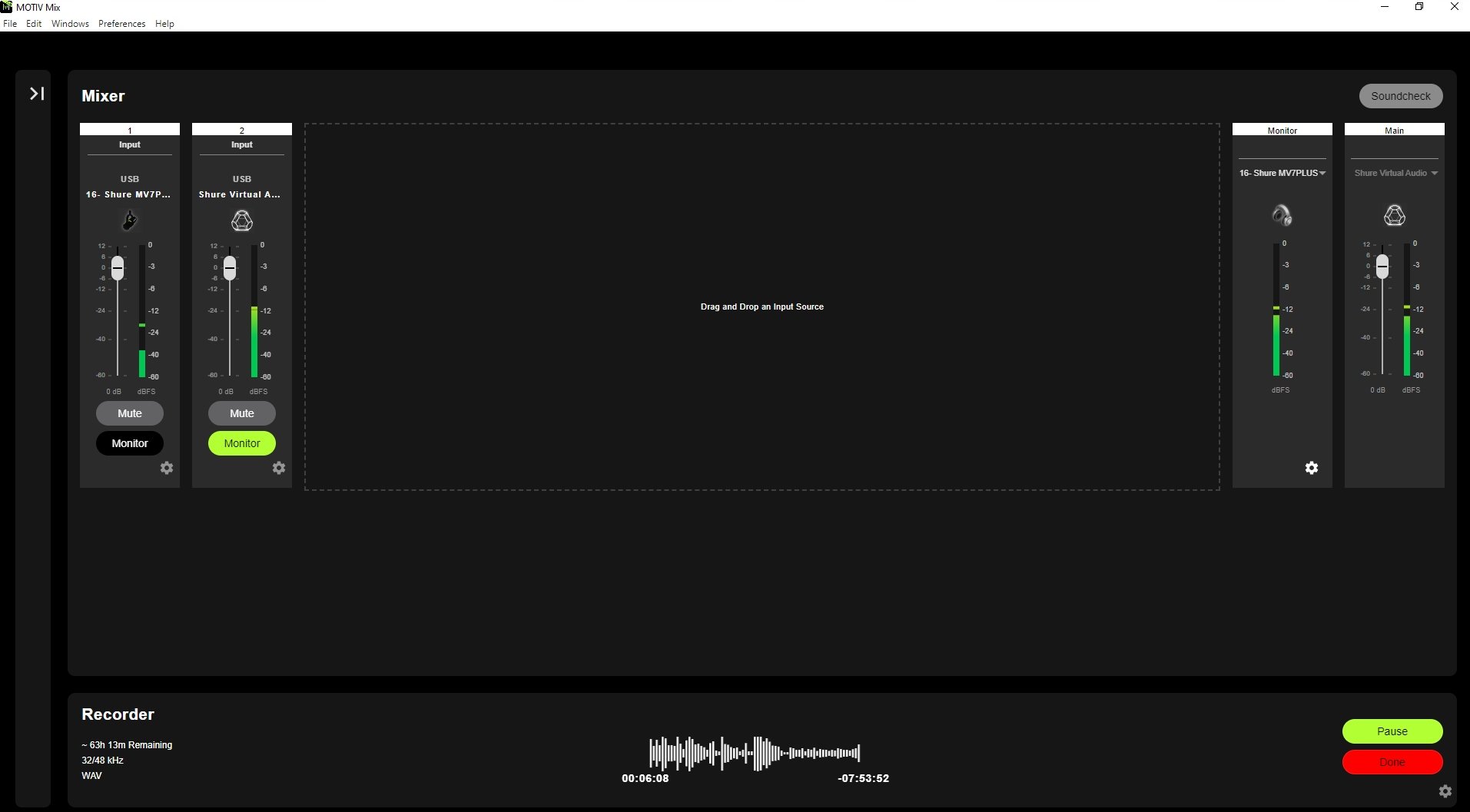The width and height of the screenshot is (1470, 812).
Task: Open channel 1 settings gear
Action: point(167,468)
